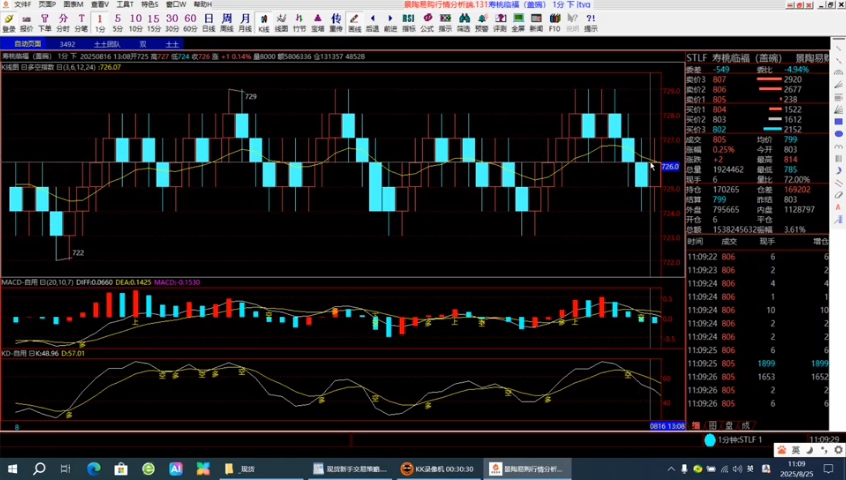Open the notification center icon
This screenshot has height=480, width=846.
click(x=829, y=469)
